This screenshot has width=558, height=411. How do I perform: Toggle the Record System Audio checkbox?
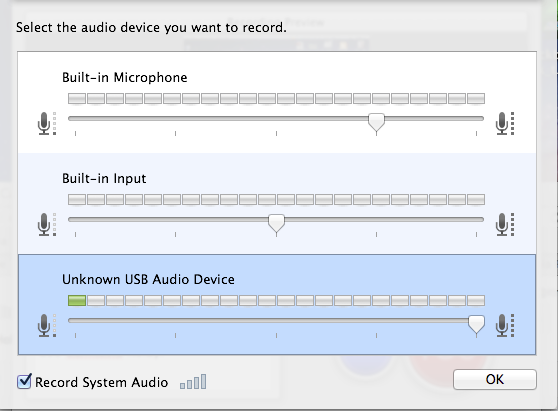click(x=24, y=381)
